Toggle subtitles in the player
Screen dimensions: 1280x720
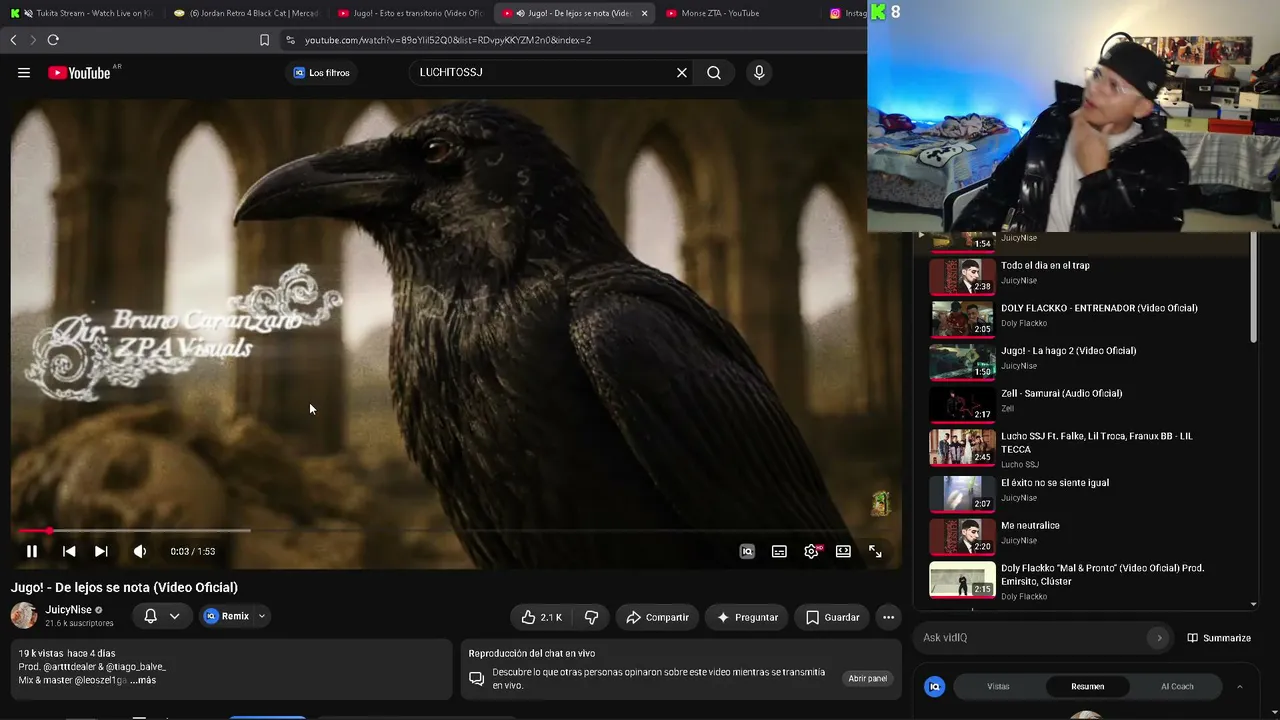(x=779, y=551)
